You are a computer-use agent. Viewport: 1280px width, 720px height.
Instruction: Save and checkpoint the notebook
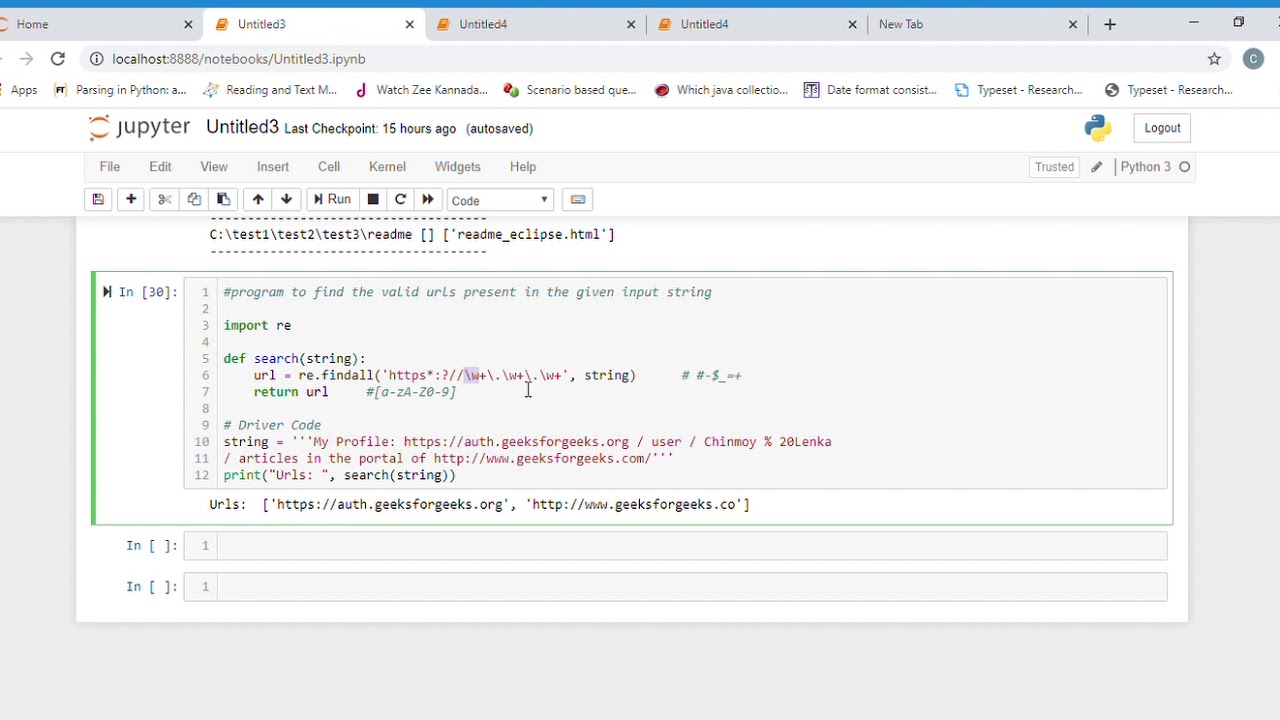(98, 200)
